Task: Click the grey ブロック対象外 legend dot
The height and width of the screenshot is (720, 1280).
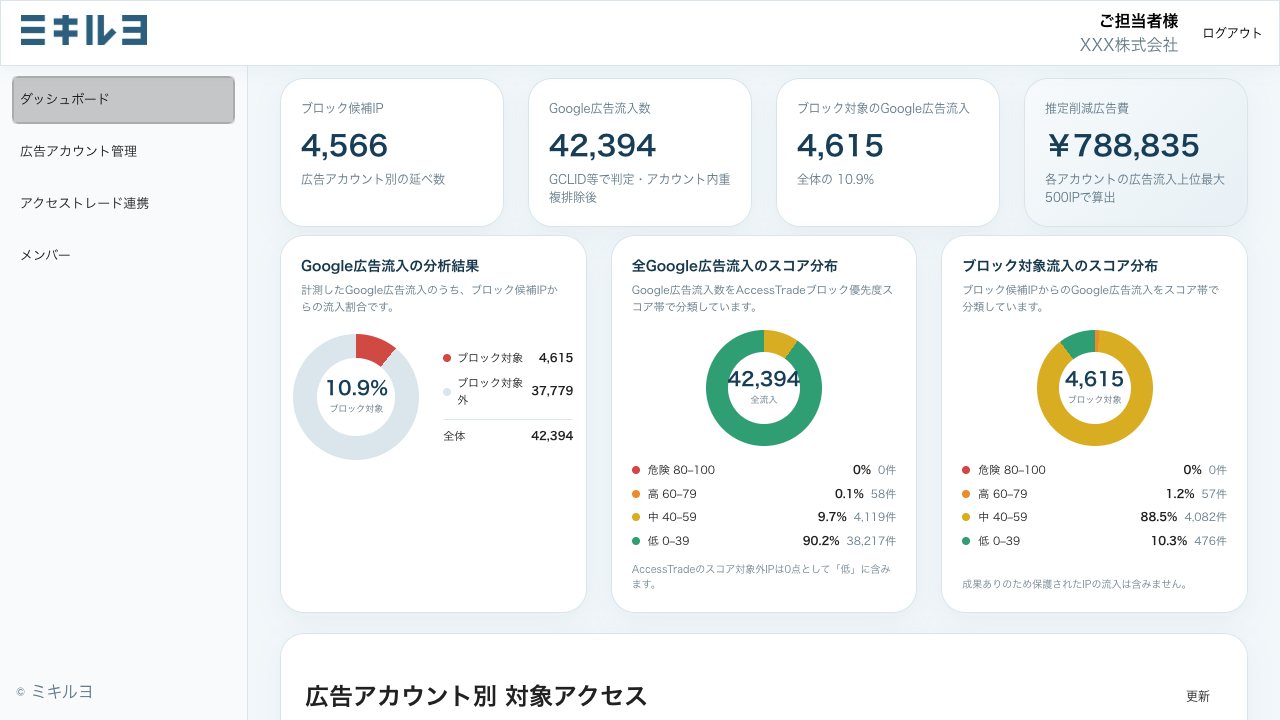Action: click(447, 391)
